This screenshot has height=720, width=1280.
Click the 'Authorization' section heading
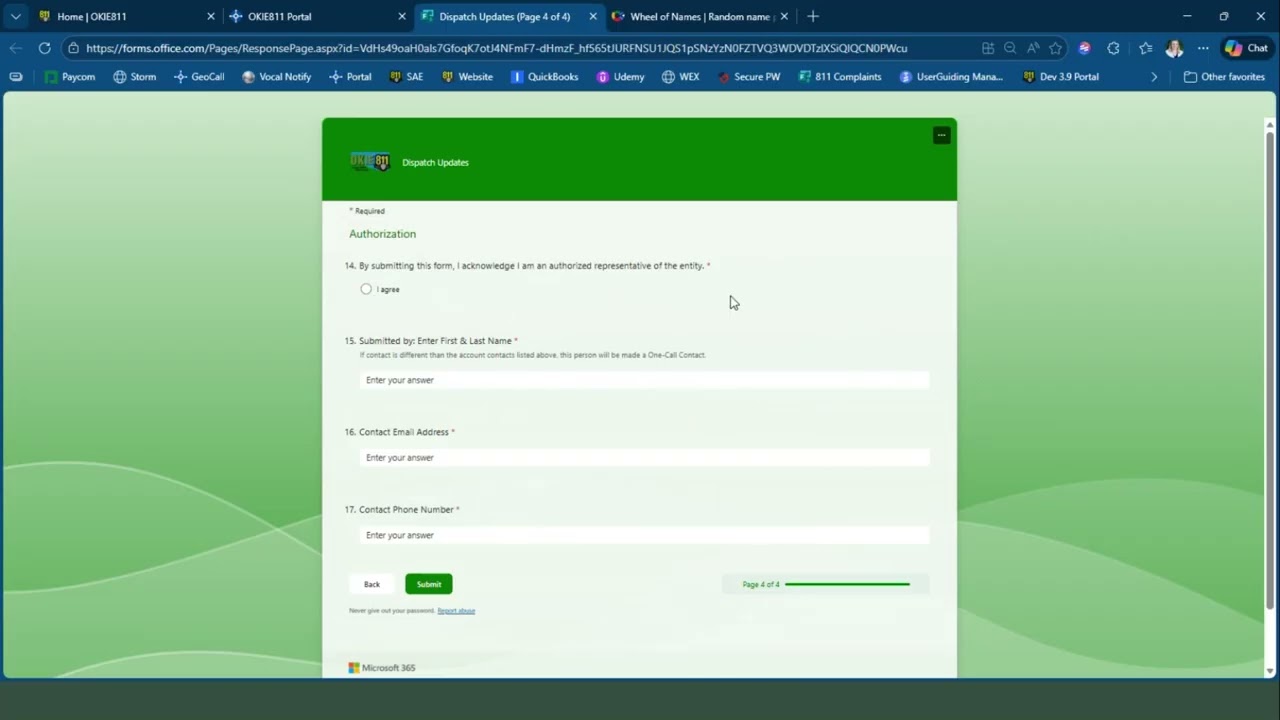tap(382, 234)
